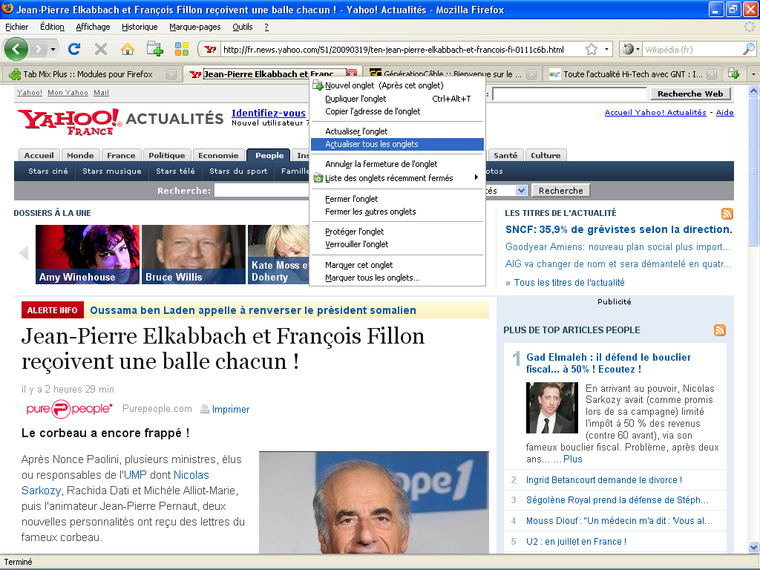This screenshot has width=760, height=570.
Task: Choose Actualiser tous les onglets
Action: 397,144
